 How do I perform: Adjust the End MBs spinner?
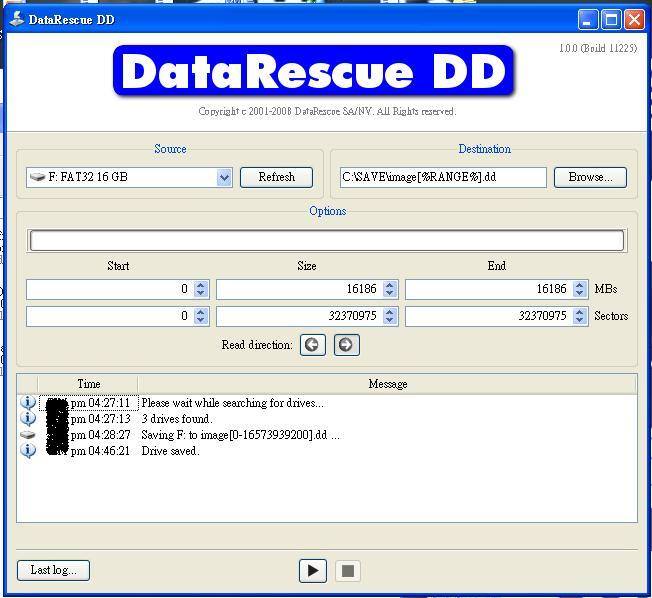point(580,289)
